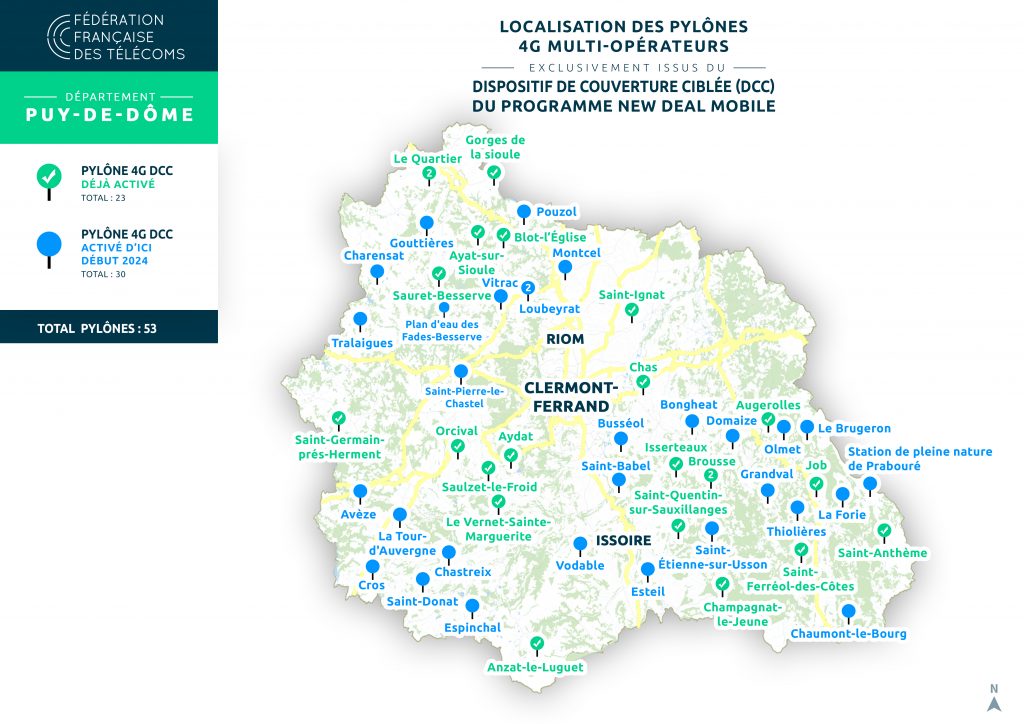Image resolution: width=1024 pixels, height=724 pixels.
Task: Click the north compass arrow icon
Action: [x=994, y=699]
